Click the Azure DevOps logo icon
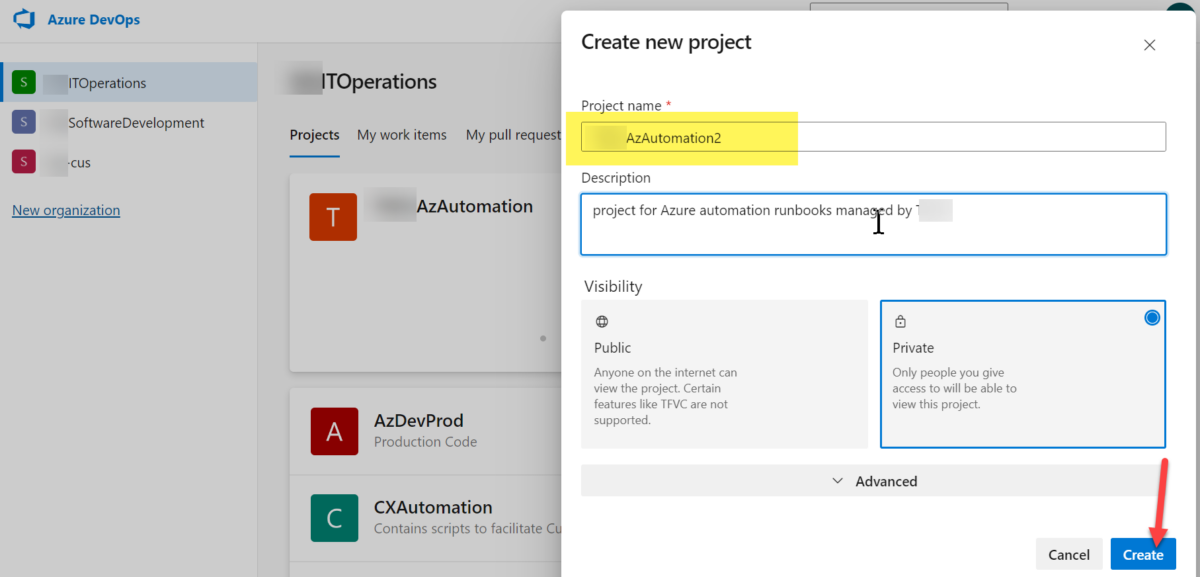 pyautogui.click(x=24, y=20)
